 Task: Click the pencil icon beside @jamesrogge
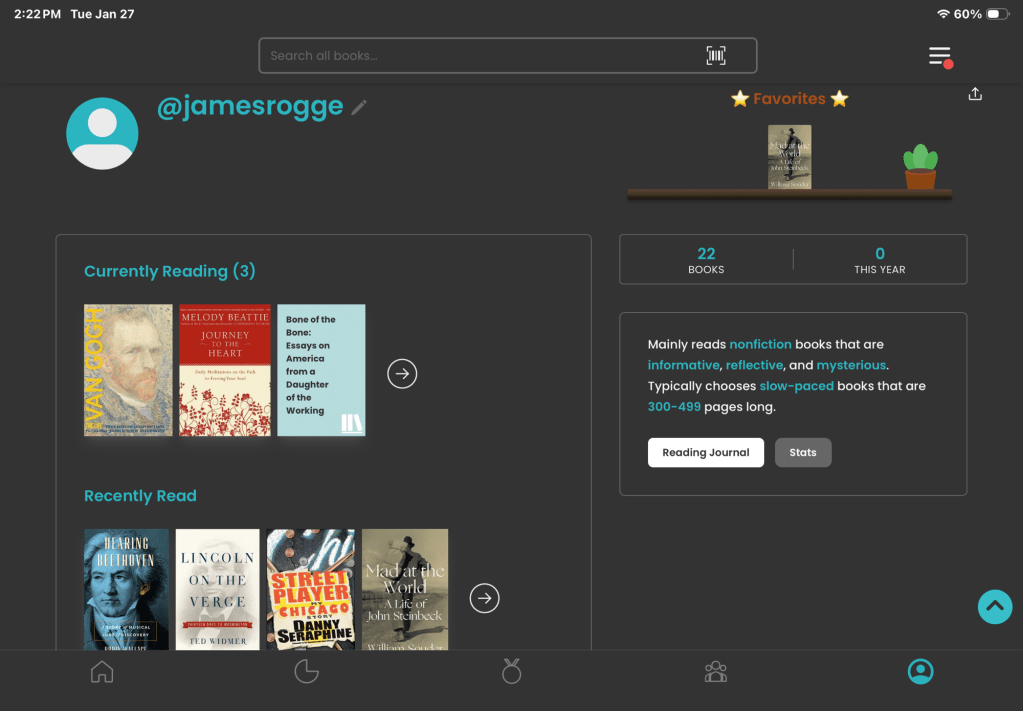click(359, 107)
